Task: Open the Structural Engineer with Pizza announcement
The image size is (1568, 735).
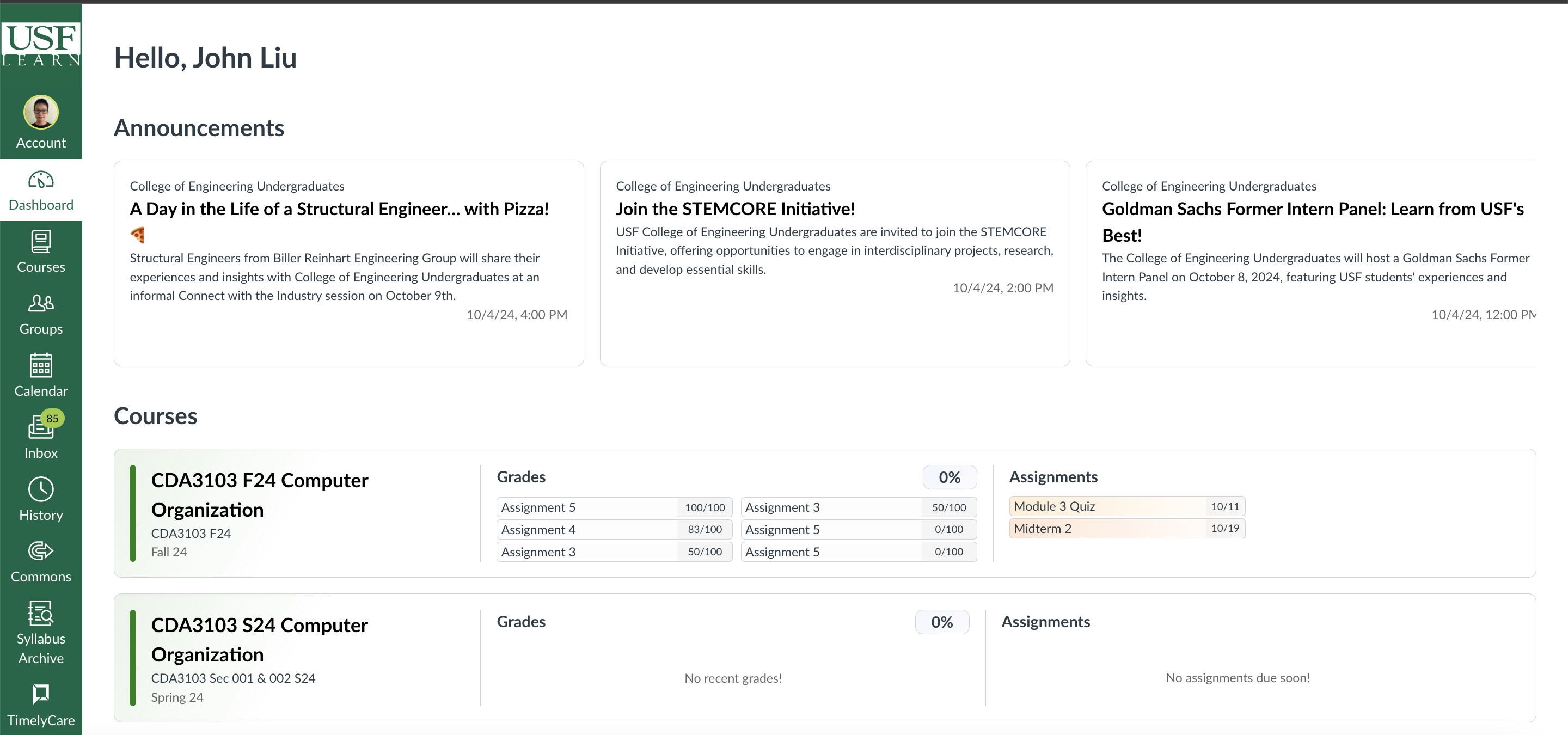Action: tap(339, 209)
